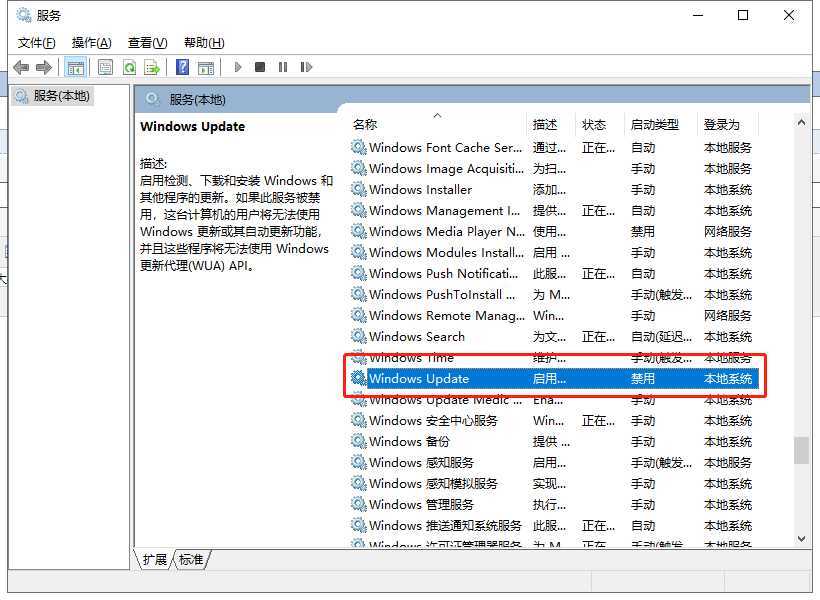The width and height of the screenshot is (820, 600).
Task: Select the Windows Remote Management service
Action: pyautogui.click(x=447, y=315)
